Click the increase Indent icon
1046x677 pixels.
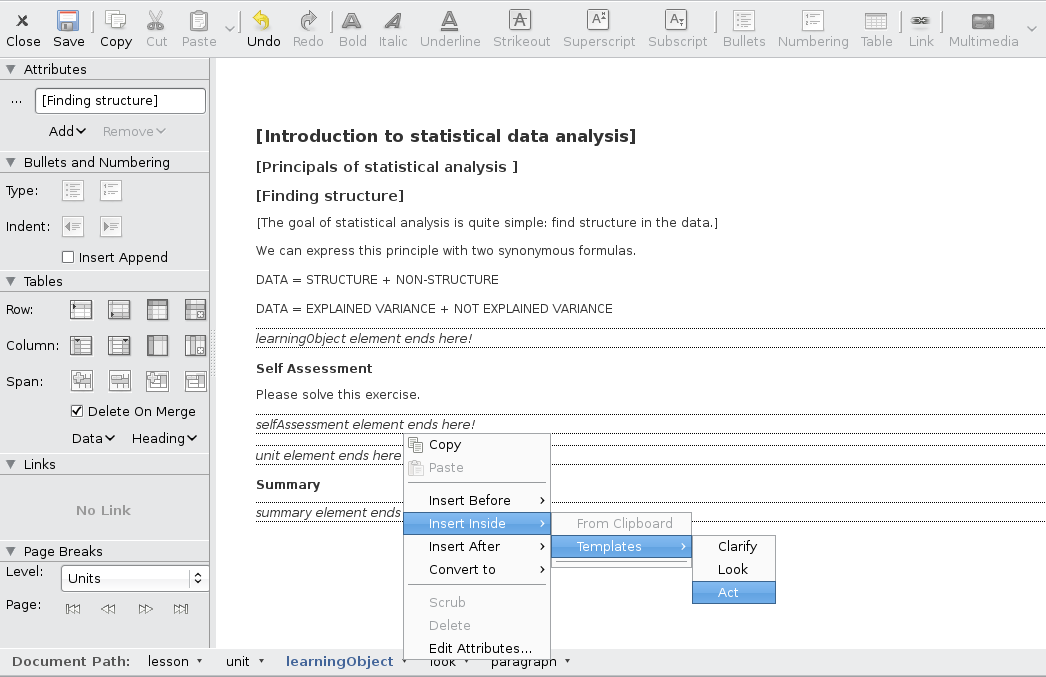tap(111, 226)
